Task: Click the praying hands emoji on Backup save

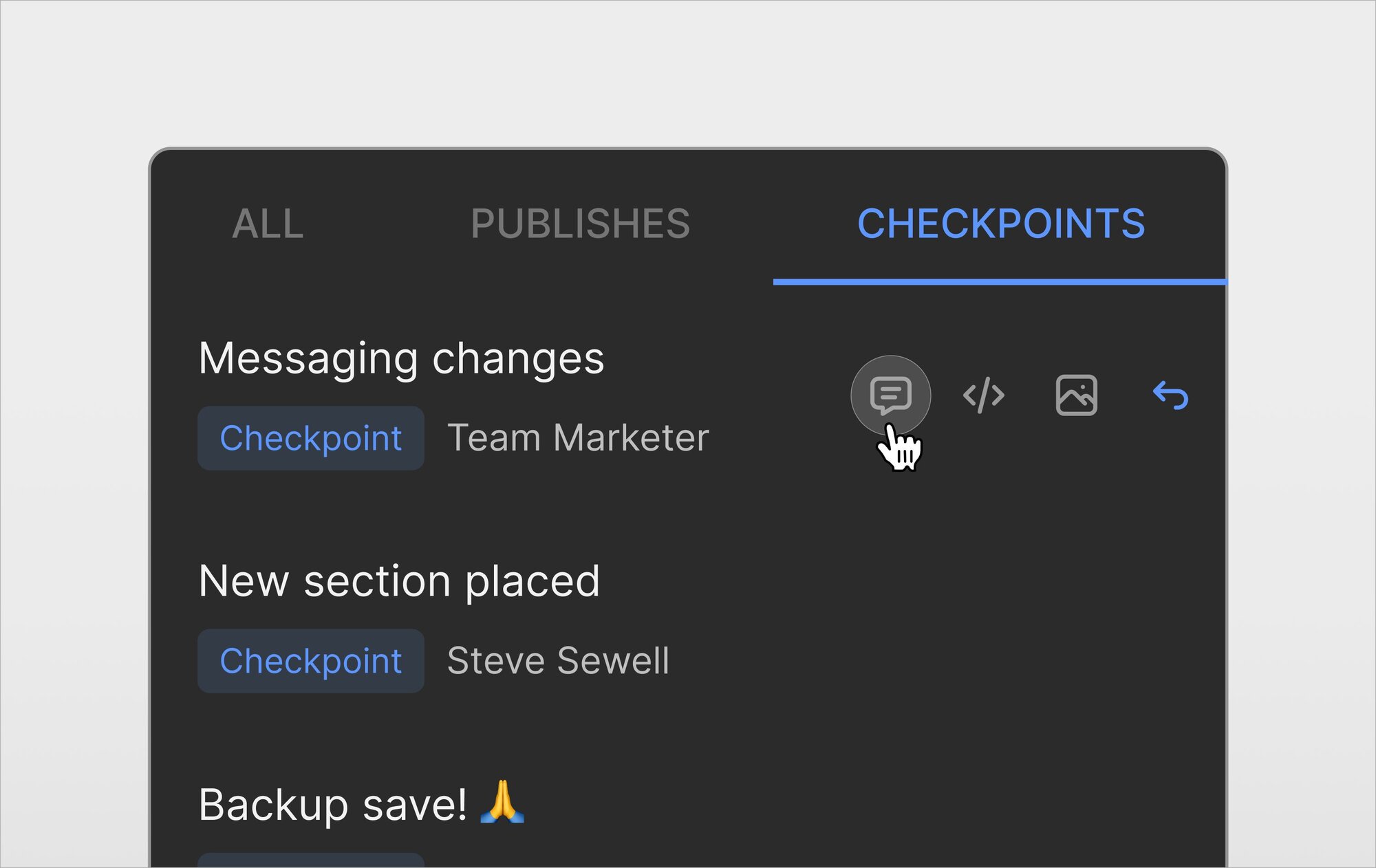Action: [503, 801]
